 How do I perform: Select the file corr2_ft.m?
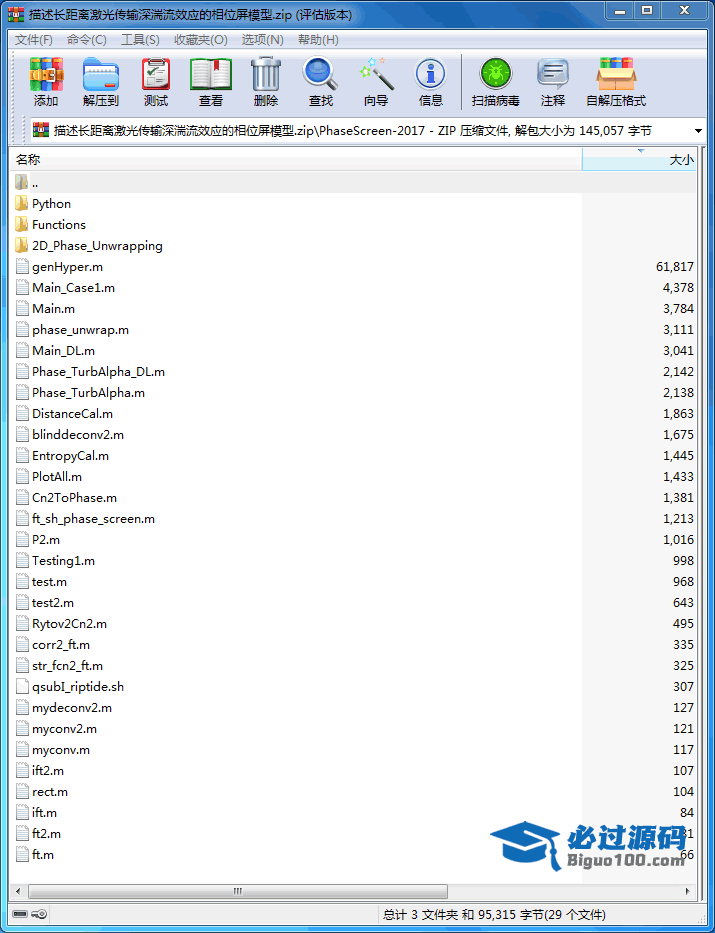(x=61, y=644)
